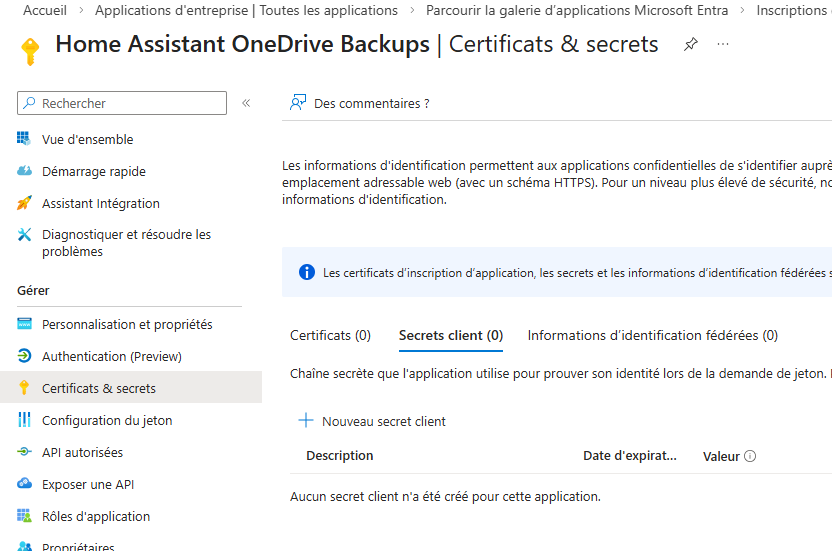
Task: Go to Accueil in the breadcrumb
Action: click(45, 10)
